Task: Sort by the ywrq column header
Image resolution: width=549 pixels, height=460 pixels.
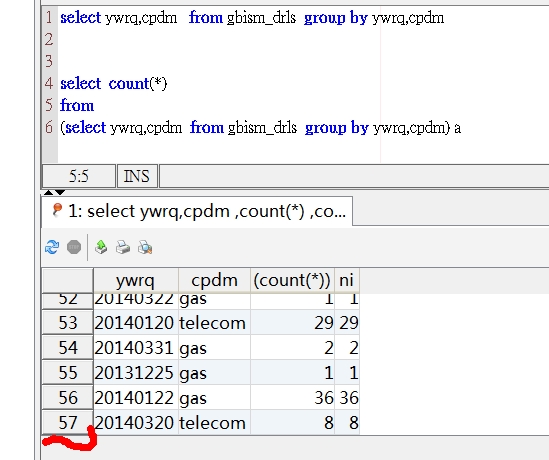Action: click(x=136, y=280)
